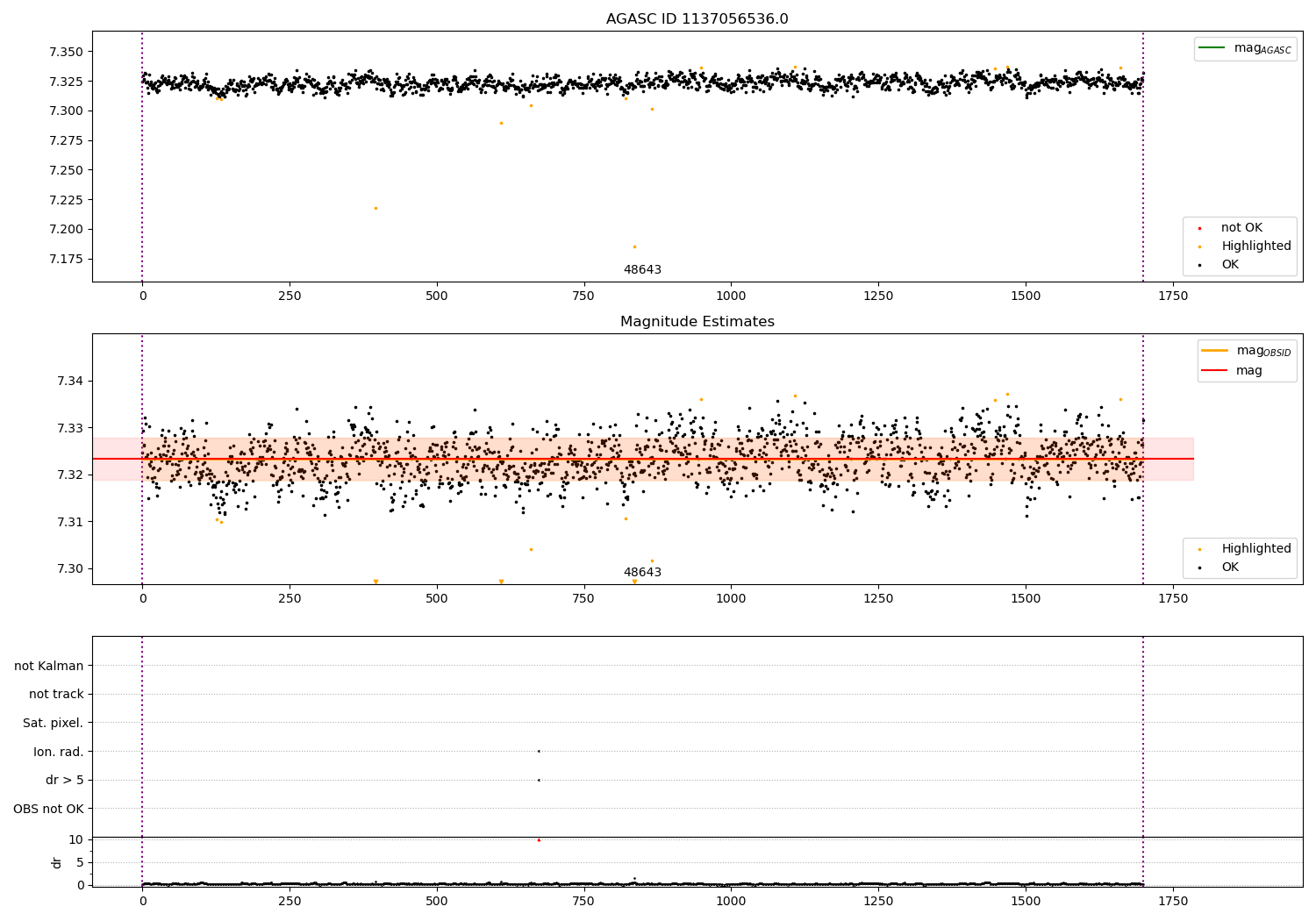This screenshot has height=921, width=1316.
Task: Click the lowest orange outlier near 7.185
Action: tap(634, 246)
